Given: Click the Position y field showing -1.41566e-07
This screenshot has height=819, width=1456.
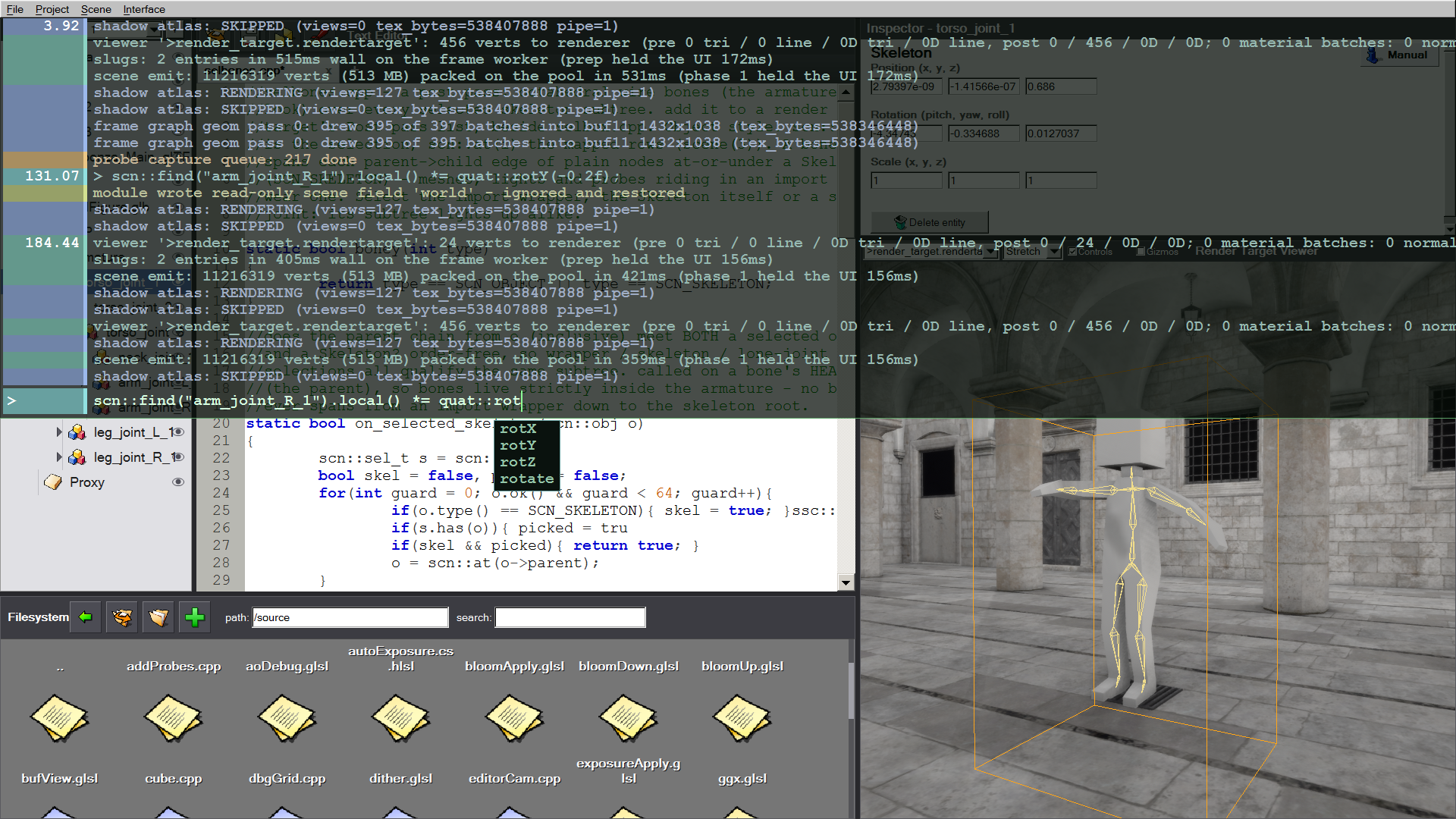Looking at the screenshot, I should pos(984,86).
